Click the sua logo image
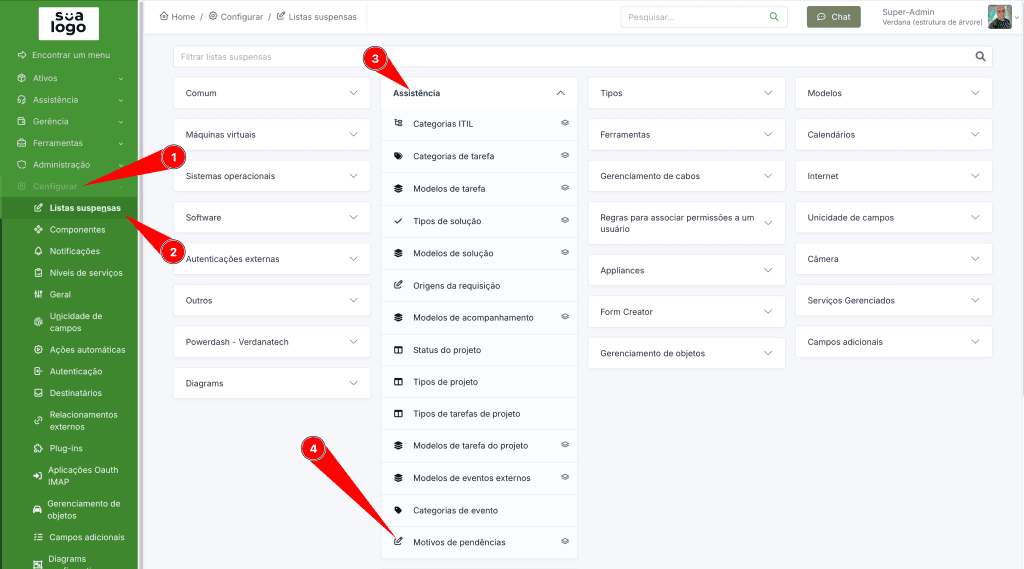Viewport: 1024px width, 569px height. (x=69, y=24)
